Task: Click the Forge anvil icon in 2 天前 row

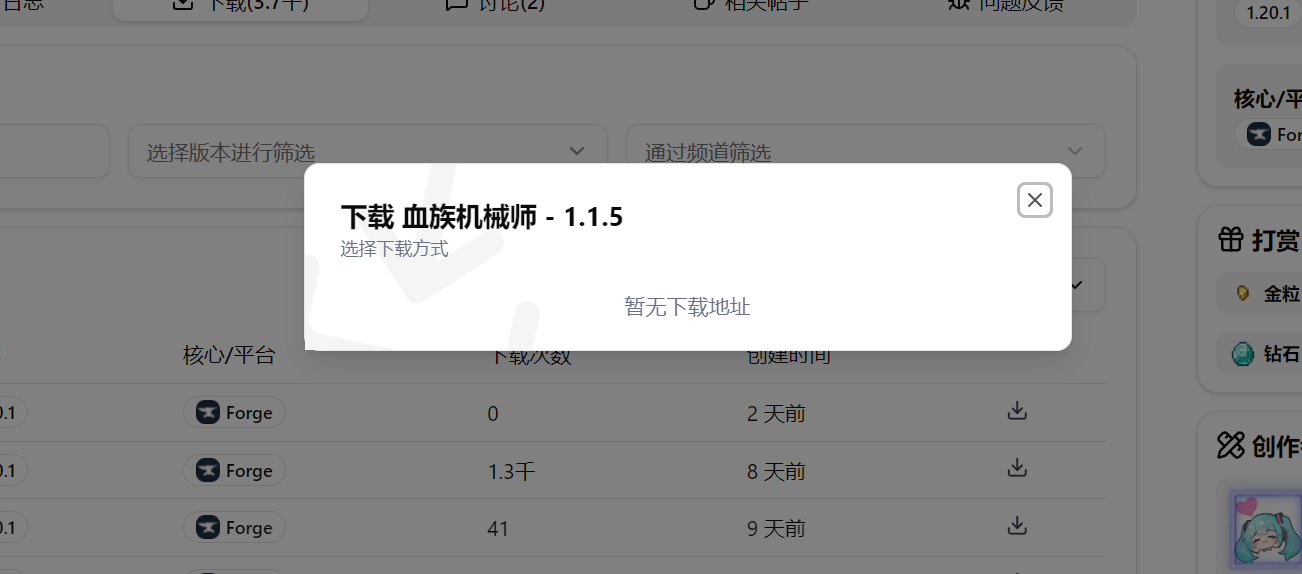Action: tap(207, 412)
